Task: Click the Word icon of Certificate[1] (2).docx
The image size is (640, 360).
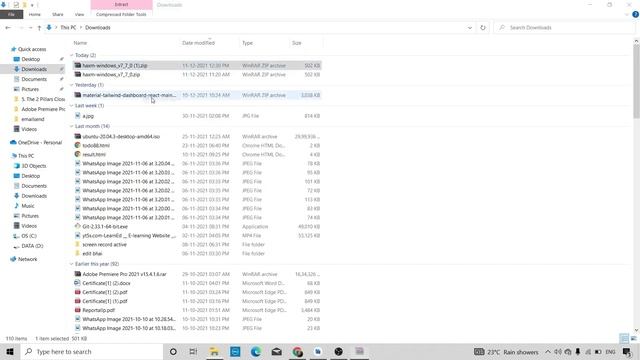Action: pyautogui.click(x=78, y=283)
